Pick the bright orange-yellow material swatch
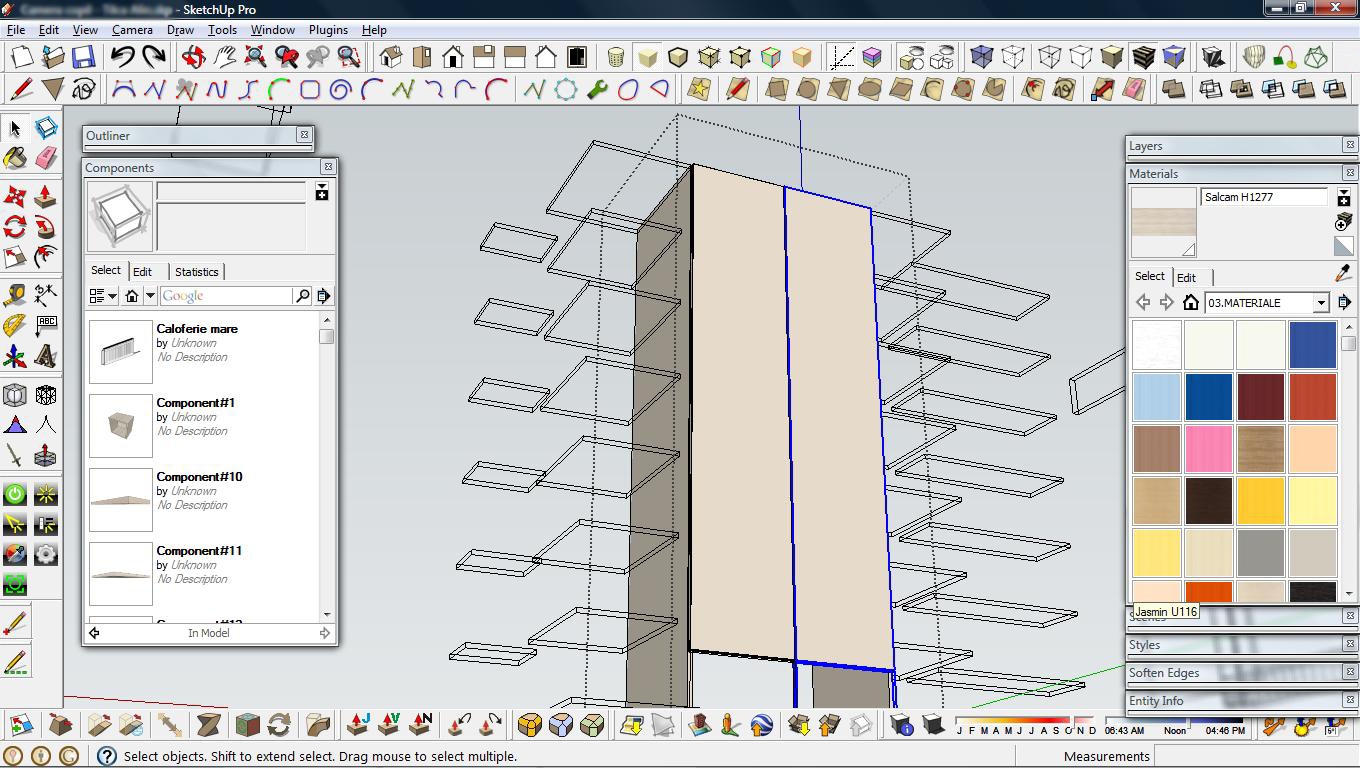 1261,501
